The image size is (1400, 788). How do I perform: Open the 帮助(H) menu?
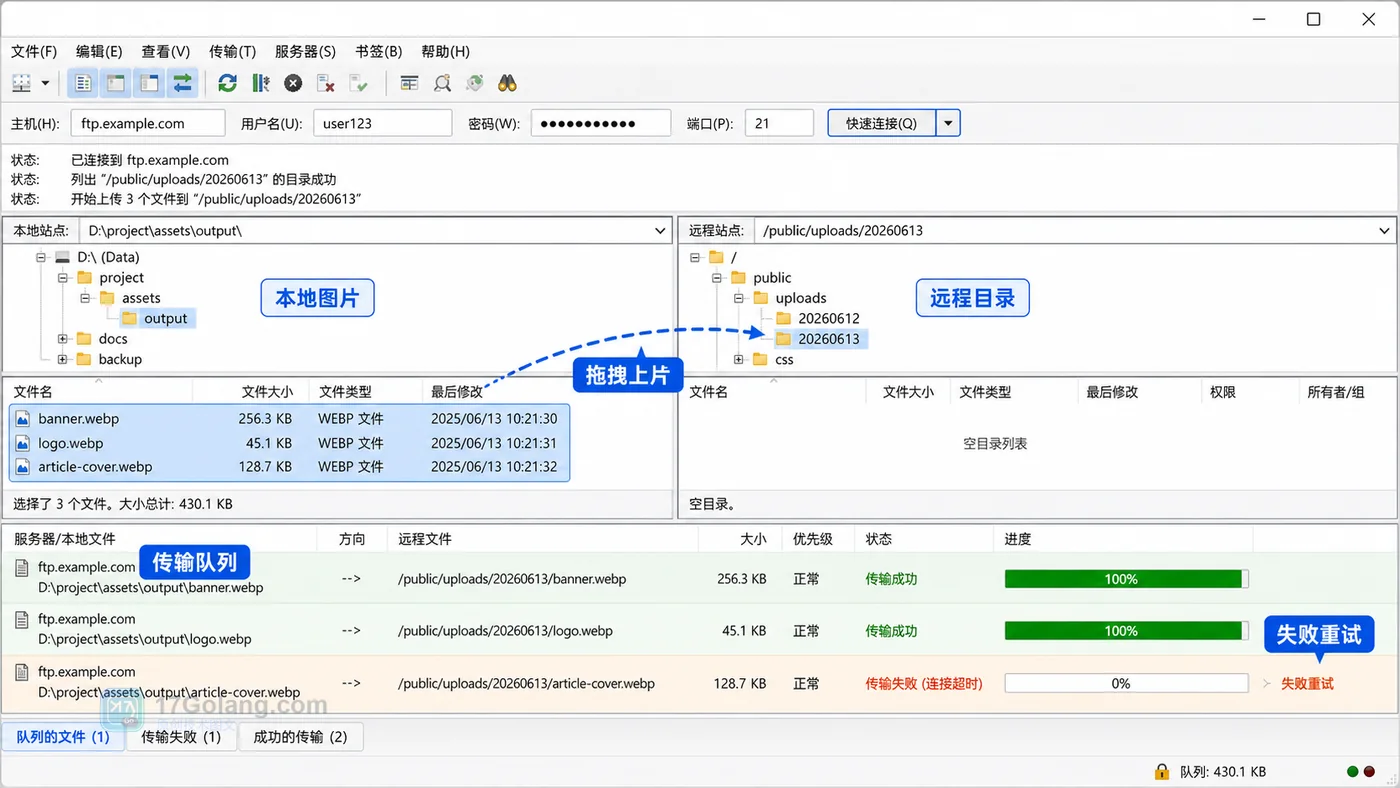pyautogui.click(x=445, y=51)
